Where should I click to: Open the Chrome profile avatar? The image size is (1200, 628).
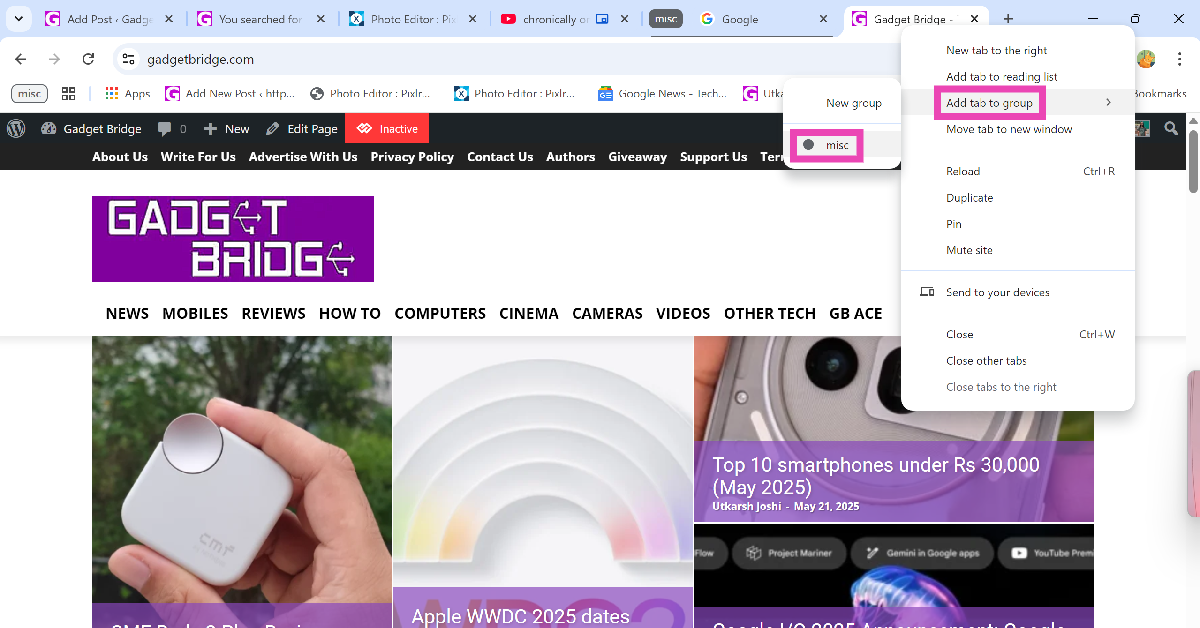tap(1146, 59)
